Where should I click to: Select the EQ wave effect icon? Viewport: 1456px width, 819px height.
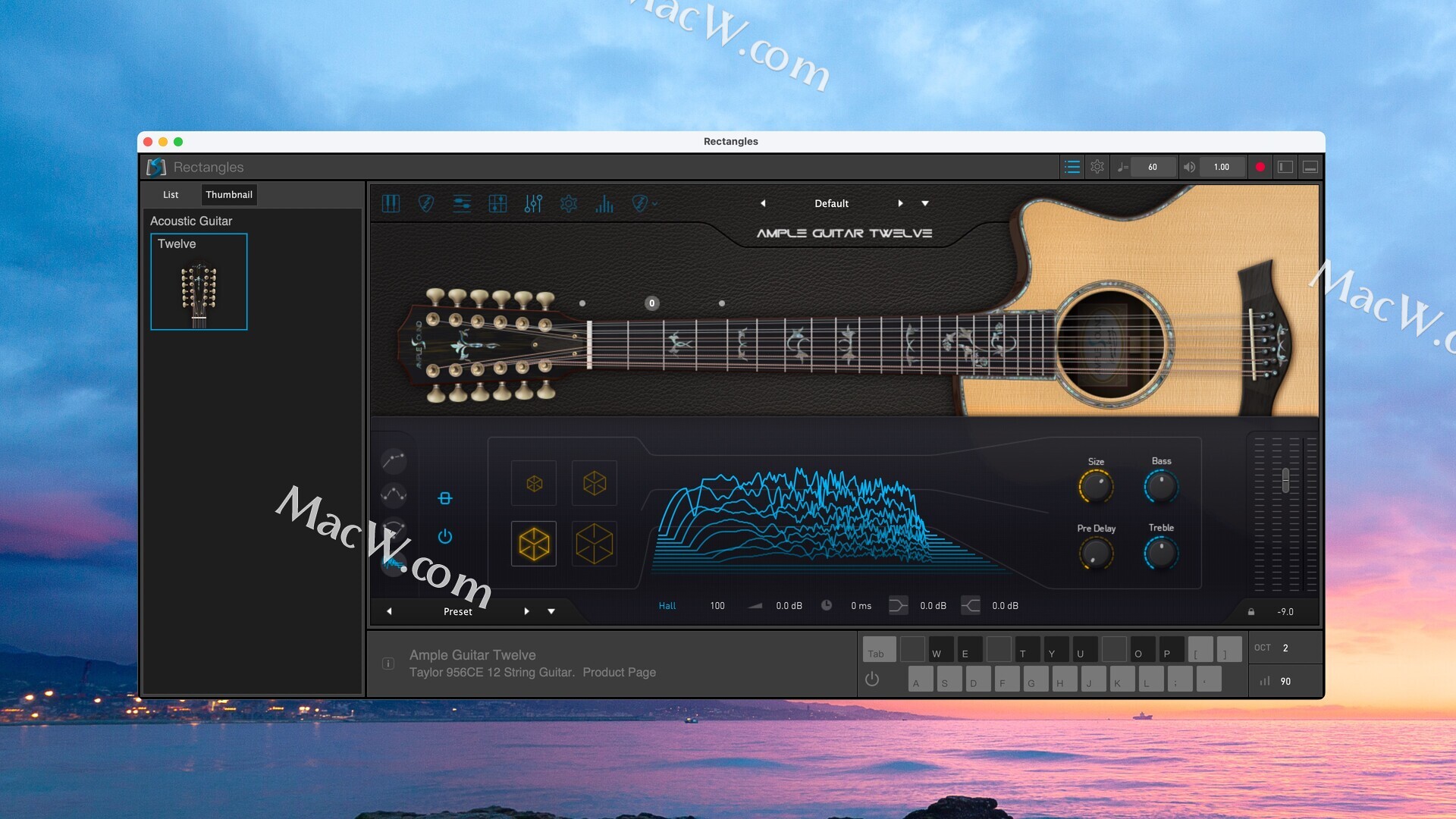tap(394, 495)
